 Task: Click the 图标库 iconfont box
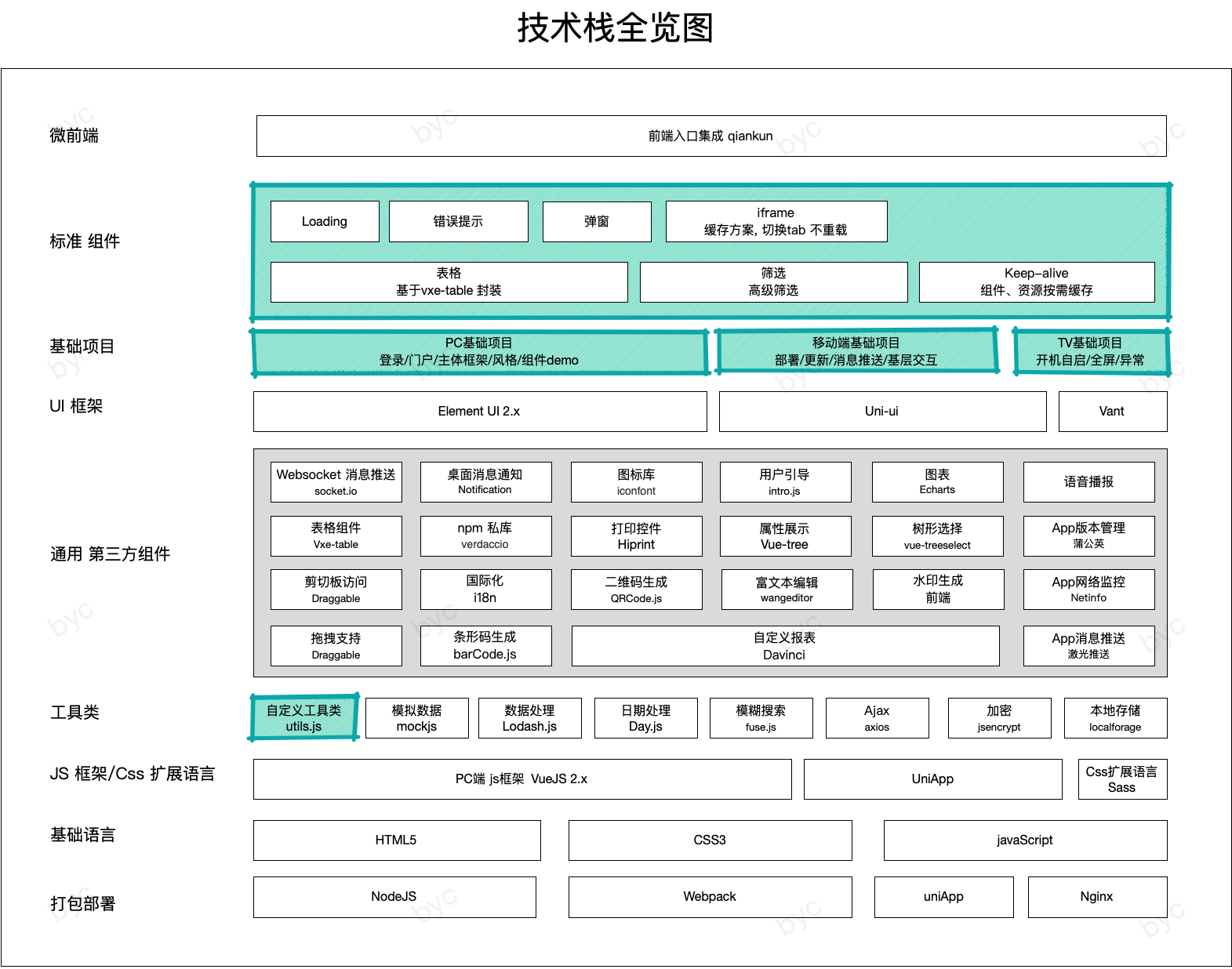click(637, 482)
